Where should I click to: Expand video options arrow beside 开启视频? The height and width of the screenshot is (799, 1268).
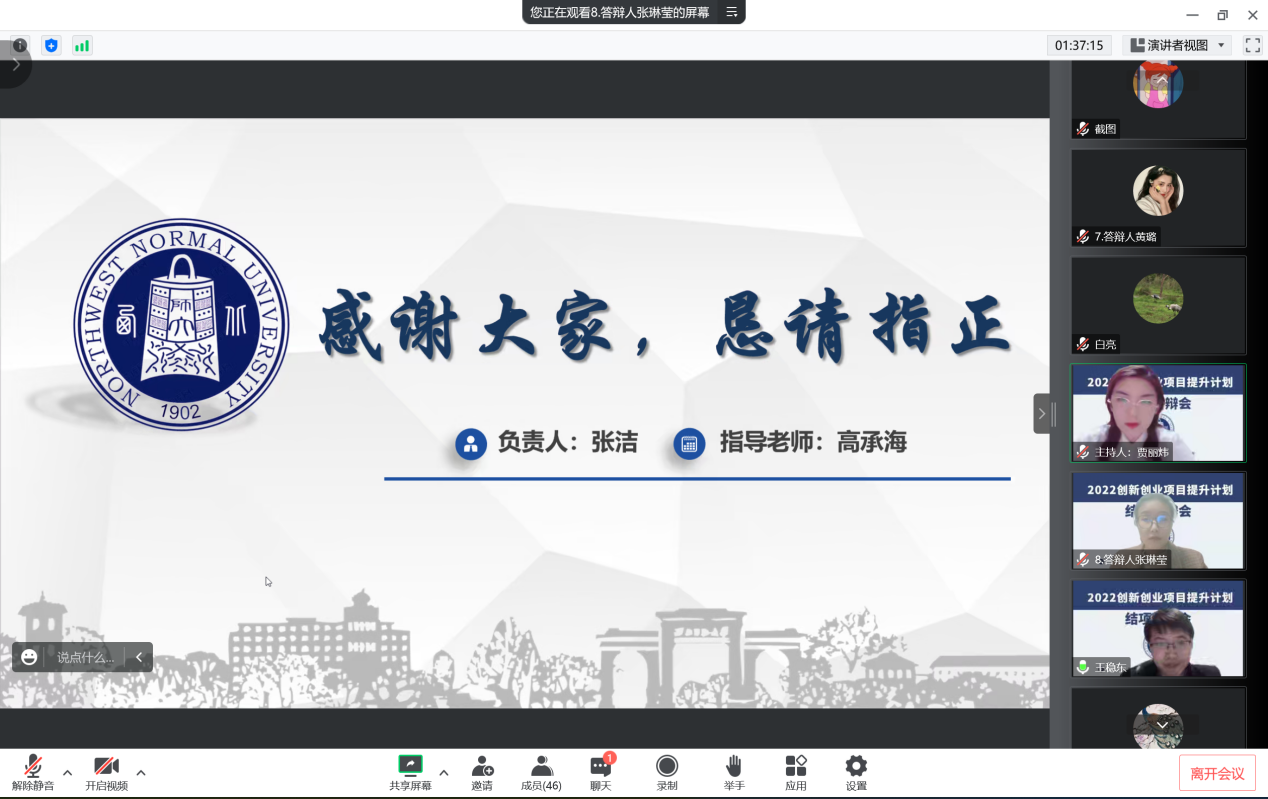pyautogui.click(x=141, y=772)
